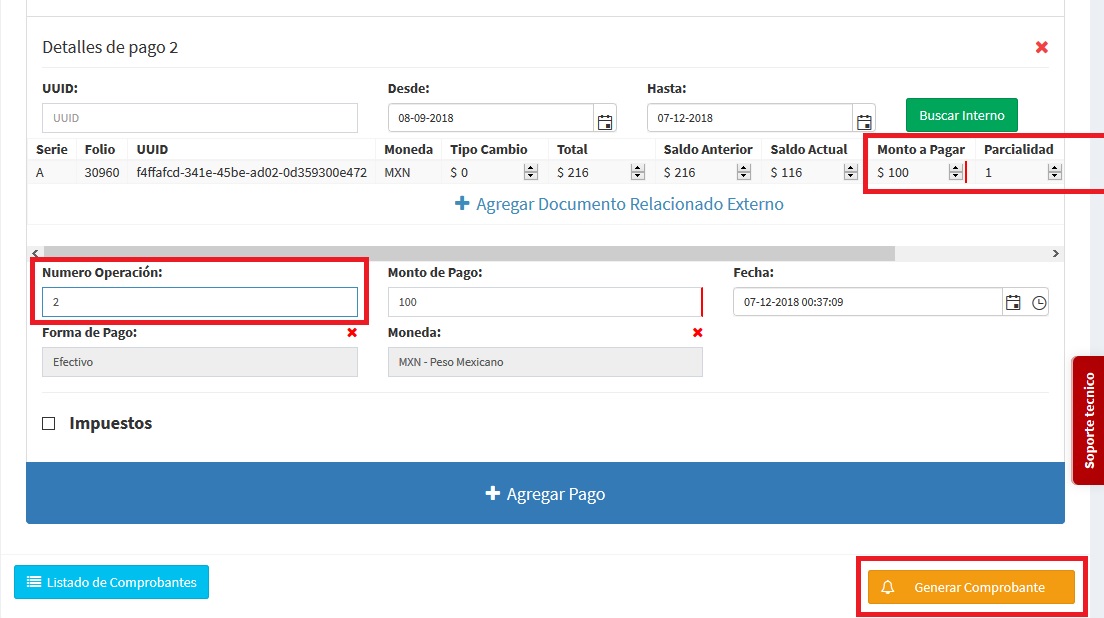Adjust the Monto a Pagar spinner
Image resolution: width=1104 pixels, height=618 pixels.
coord(954,173)
